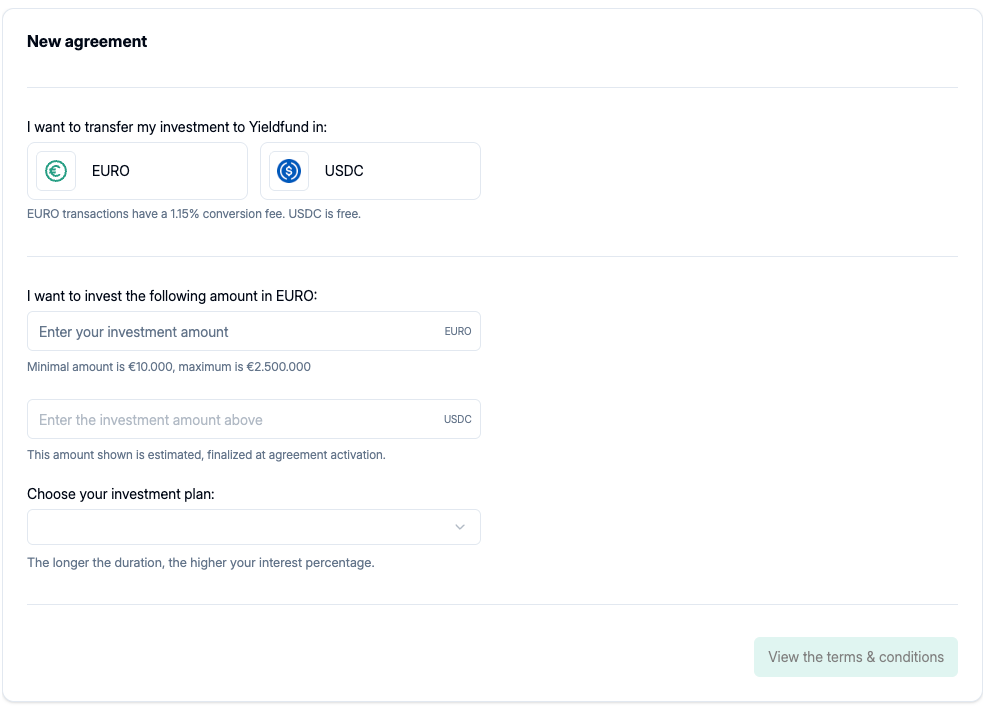This screenshot has height=712, width=991.
Task: Click the estimated USDC amount field
Action: (253, 419)
